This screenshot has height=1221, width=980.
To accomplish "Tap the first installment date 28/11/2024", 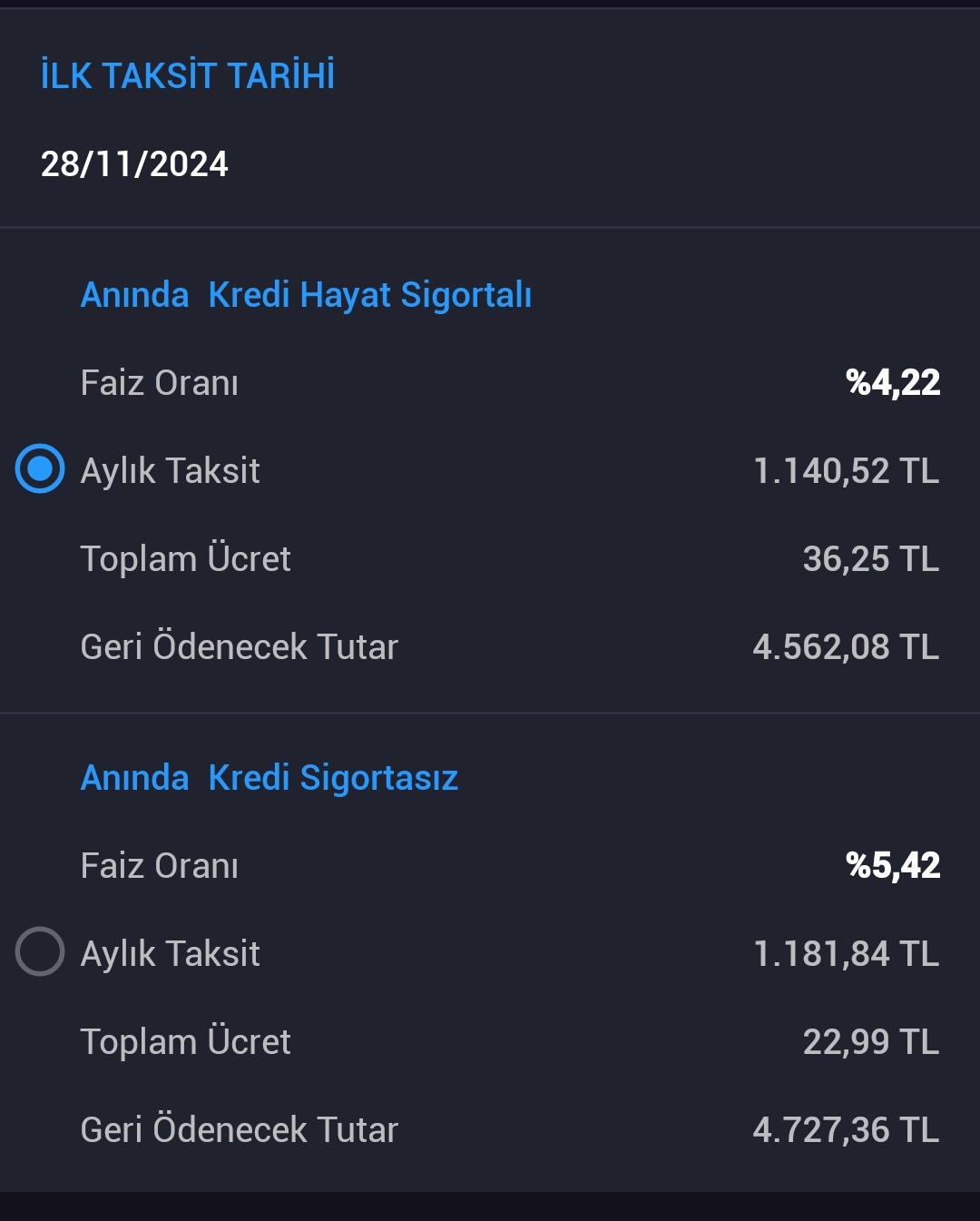I will click(x=134, y=164).
